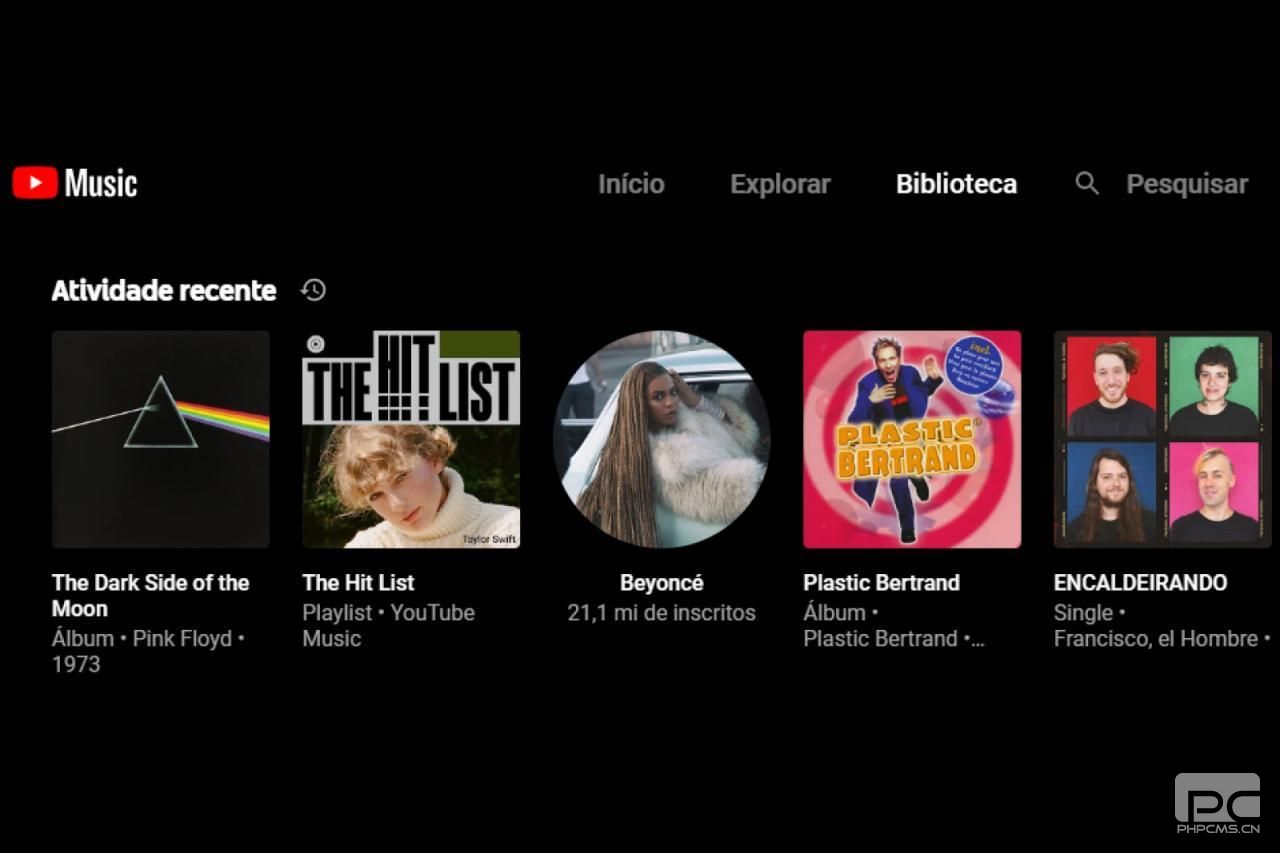Go to the Início tab
The width and height of the screenshot is (1280, 853).
tap(631, 184)
